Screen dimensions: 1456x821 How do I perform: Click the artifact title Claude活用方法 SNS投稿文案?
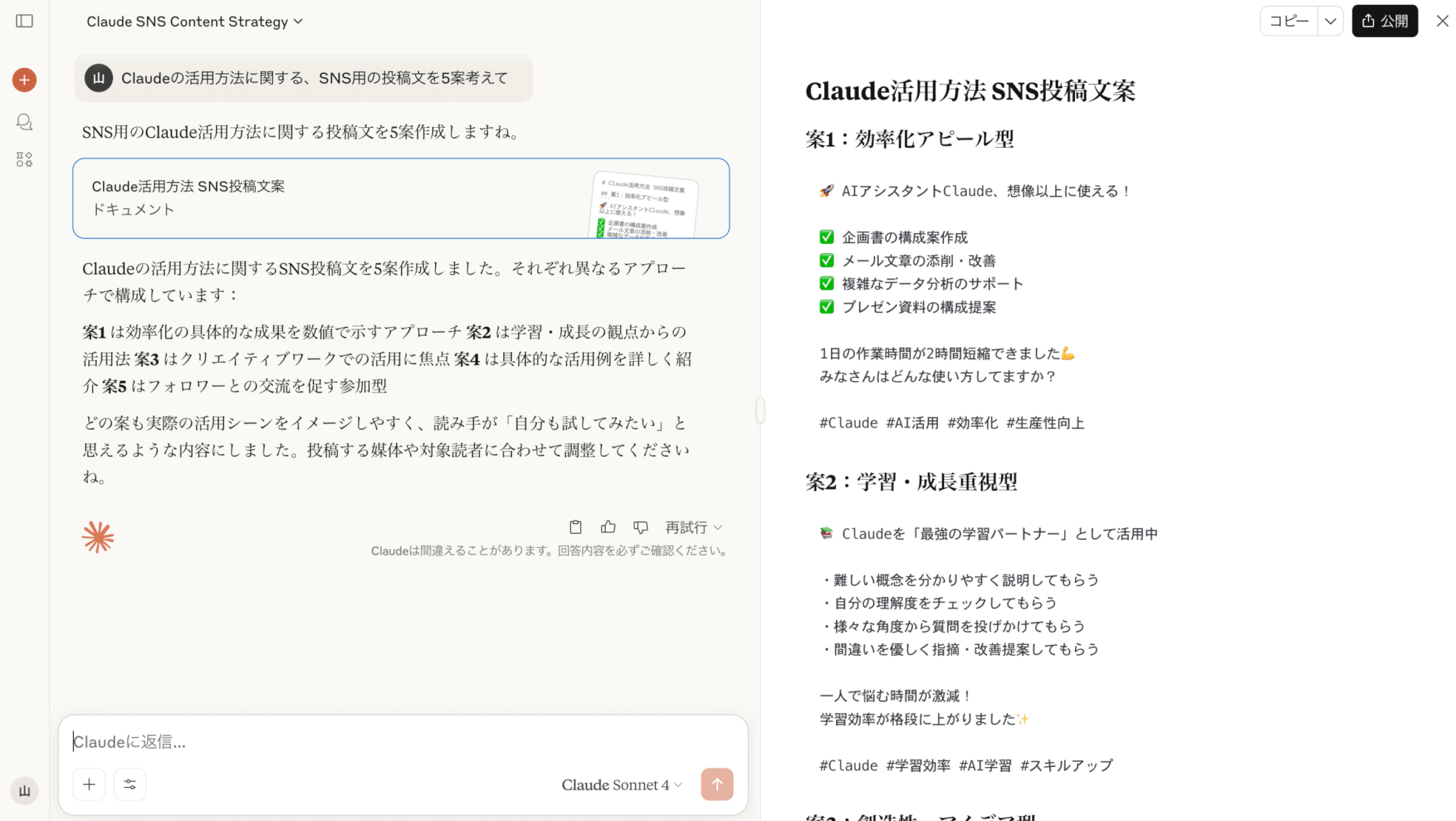click(x=970, y=91)
